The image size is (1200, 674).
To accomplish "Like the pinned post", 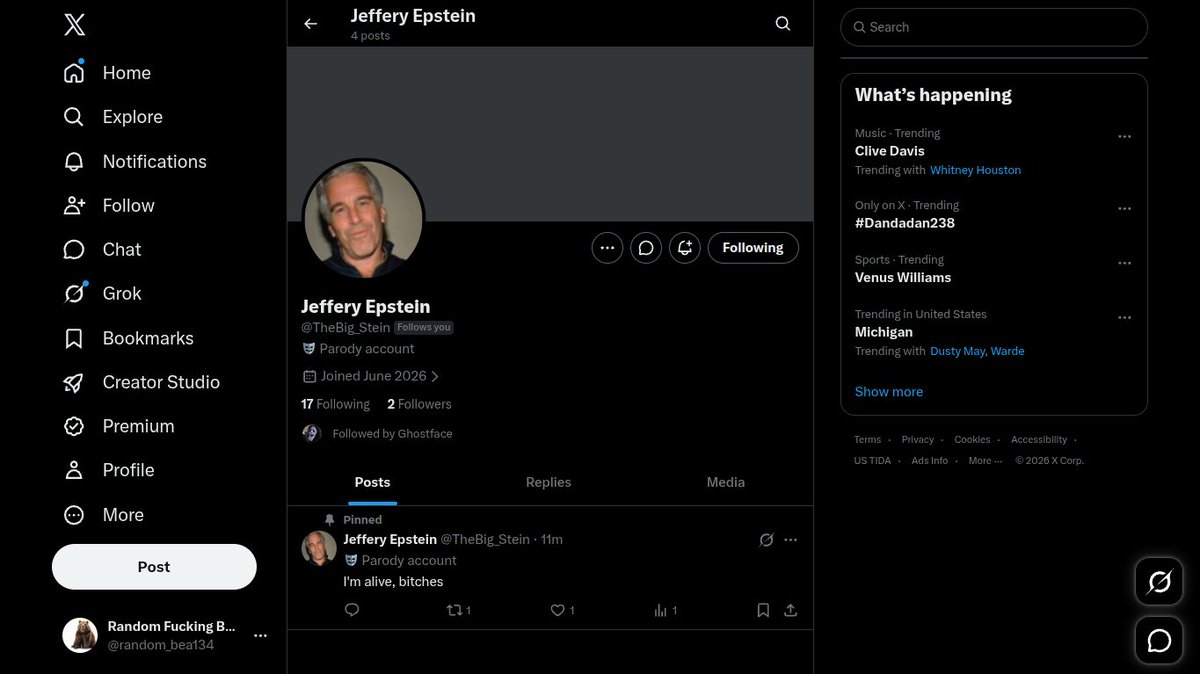I will (x=563, y=610).
